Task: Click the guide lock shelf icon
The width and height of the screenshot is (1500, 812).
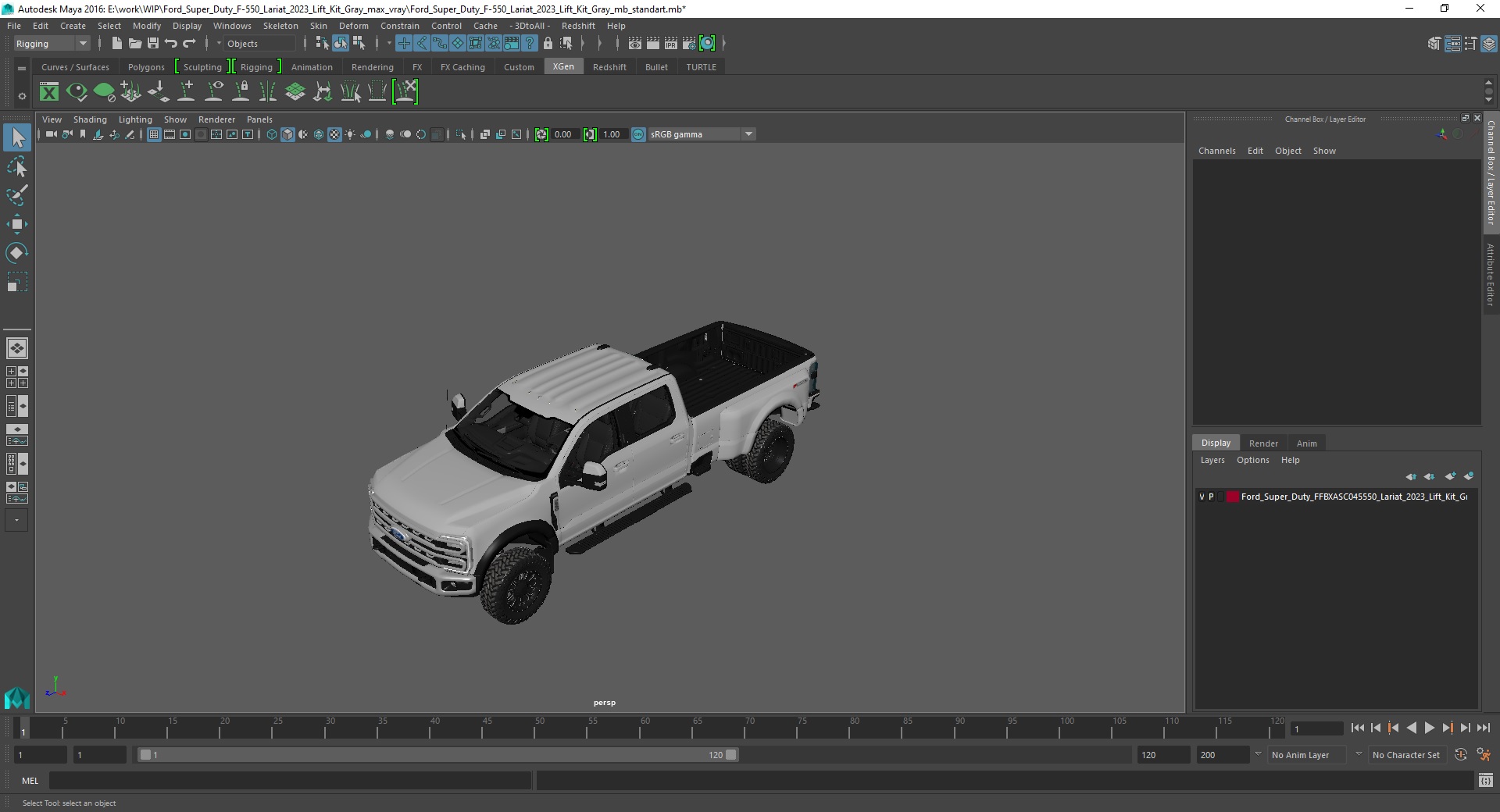Action: pyautogui.click(x=241, y=92)
